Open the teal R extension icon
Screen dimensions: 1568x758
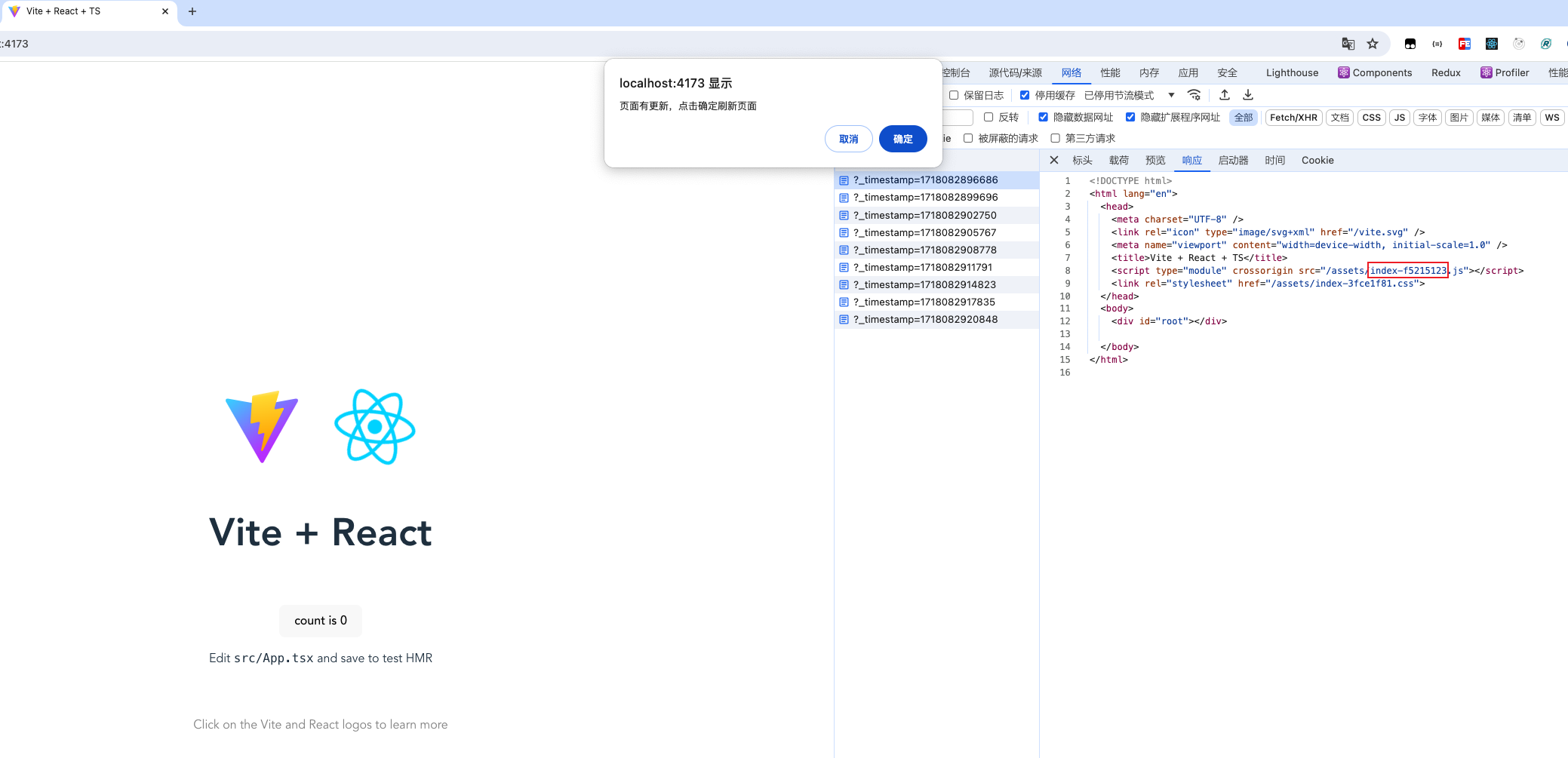(x=1546, y=44)
